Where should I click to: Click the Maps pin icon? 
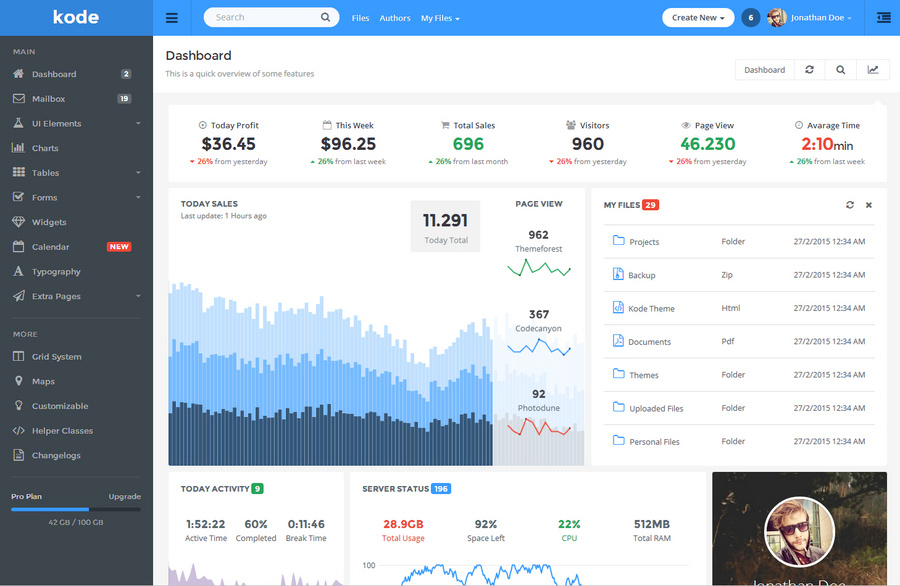(18, 381)
